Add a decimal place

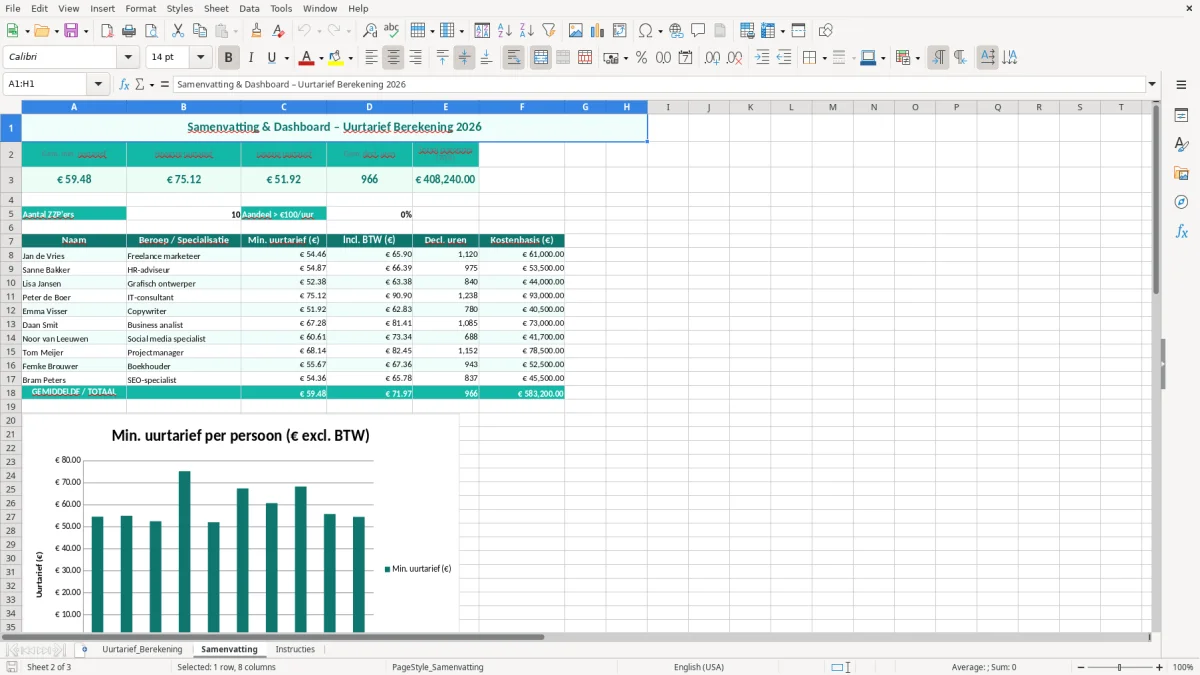713,58
